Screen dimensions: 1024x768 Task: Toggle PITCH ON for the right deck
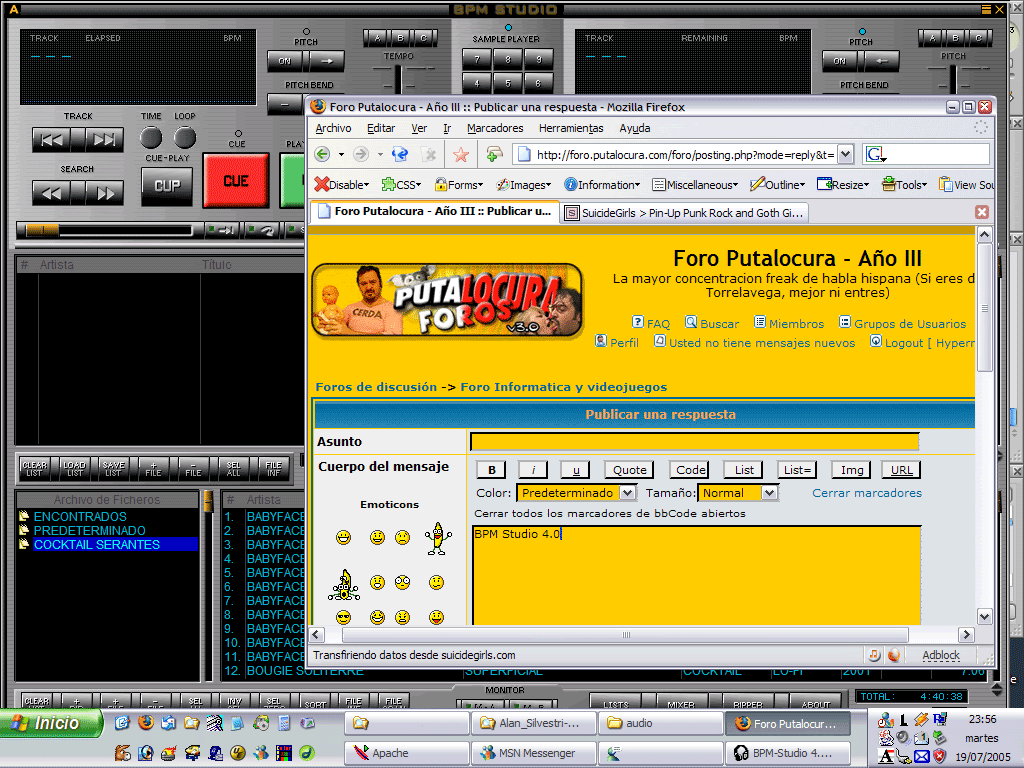click(838, 60)
